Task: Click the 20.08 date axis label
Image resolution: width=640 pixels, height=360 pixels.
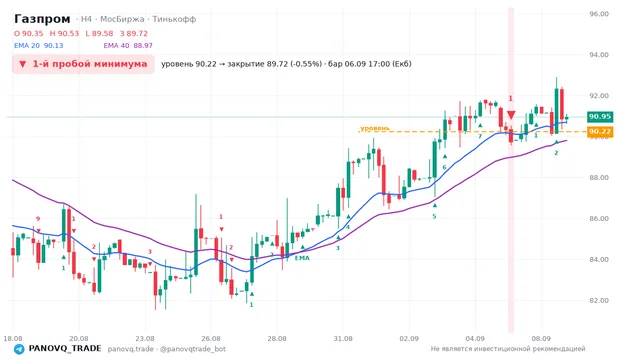Action: 79,339
